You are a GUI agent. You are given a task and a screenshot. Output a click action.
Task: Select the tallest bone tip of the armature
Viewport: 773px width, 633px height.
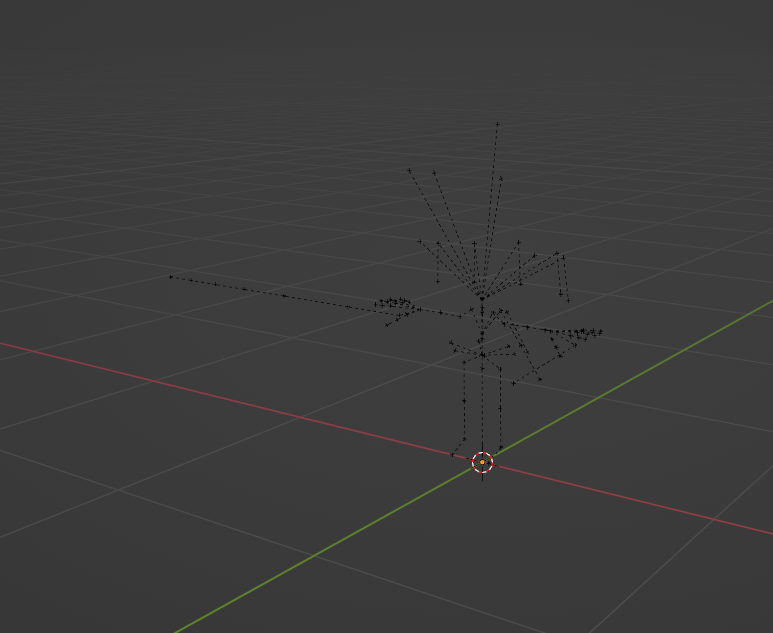pyautogui.click(x=497, y=124)
